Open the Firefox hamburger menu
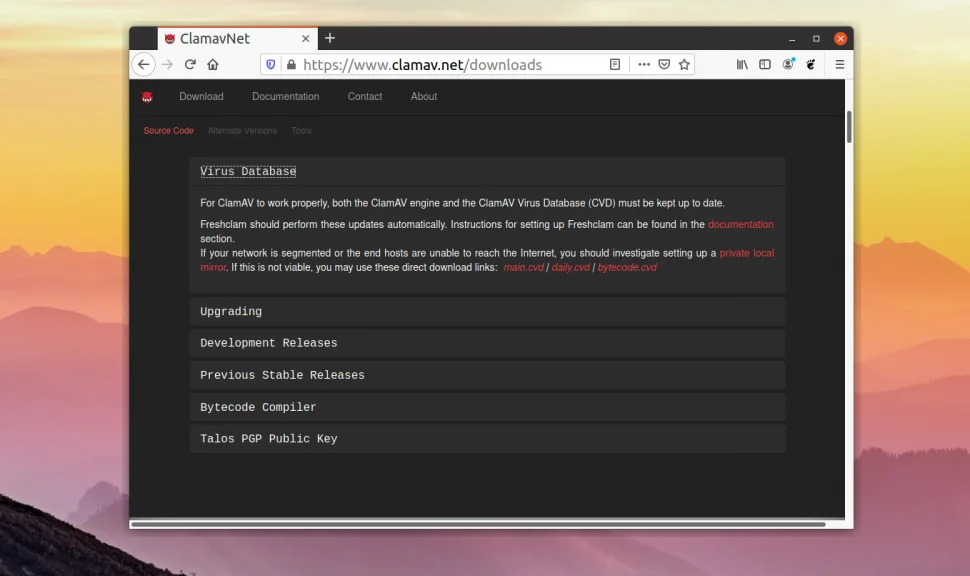970x576 pixels. coord(839,64)
